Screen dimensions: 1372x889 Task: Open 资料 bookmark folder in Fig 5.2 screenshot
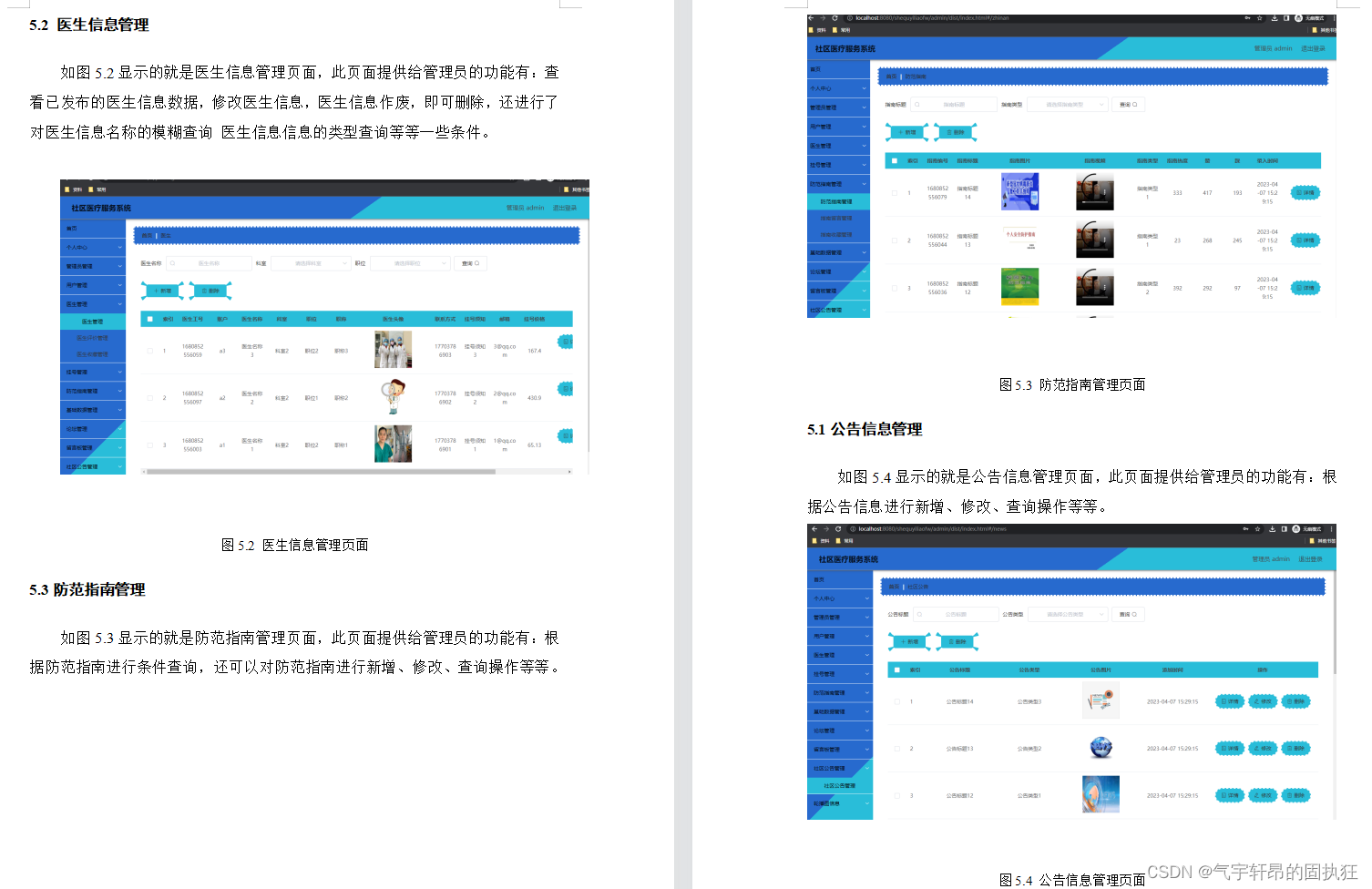pos(75,189)
